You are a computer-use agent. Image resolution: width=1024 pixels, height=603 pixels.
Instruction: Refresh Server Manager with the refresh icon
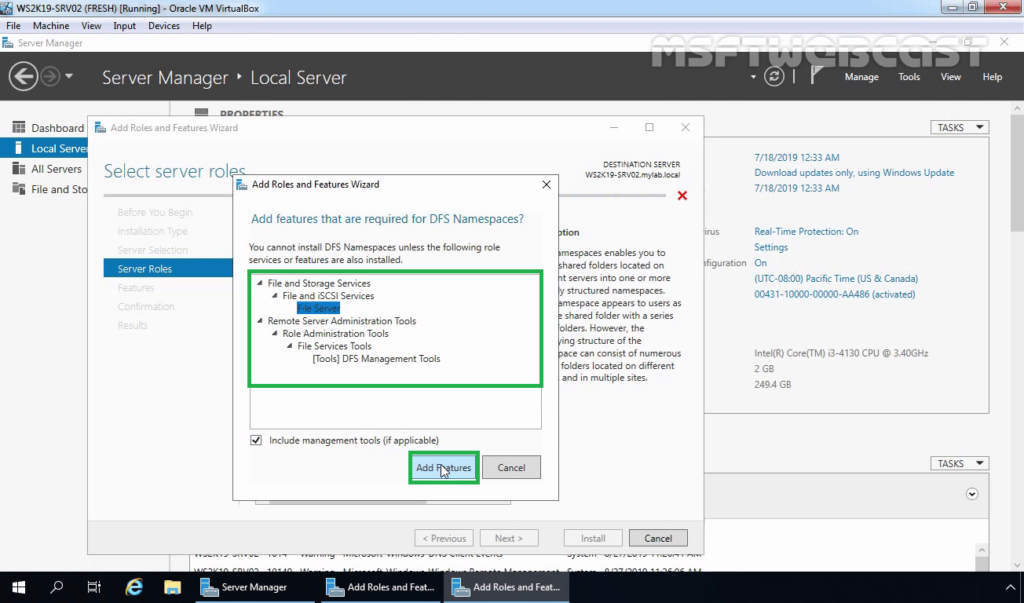774,76
